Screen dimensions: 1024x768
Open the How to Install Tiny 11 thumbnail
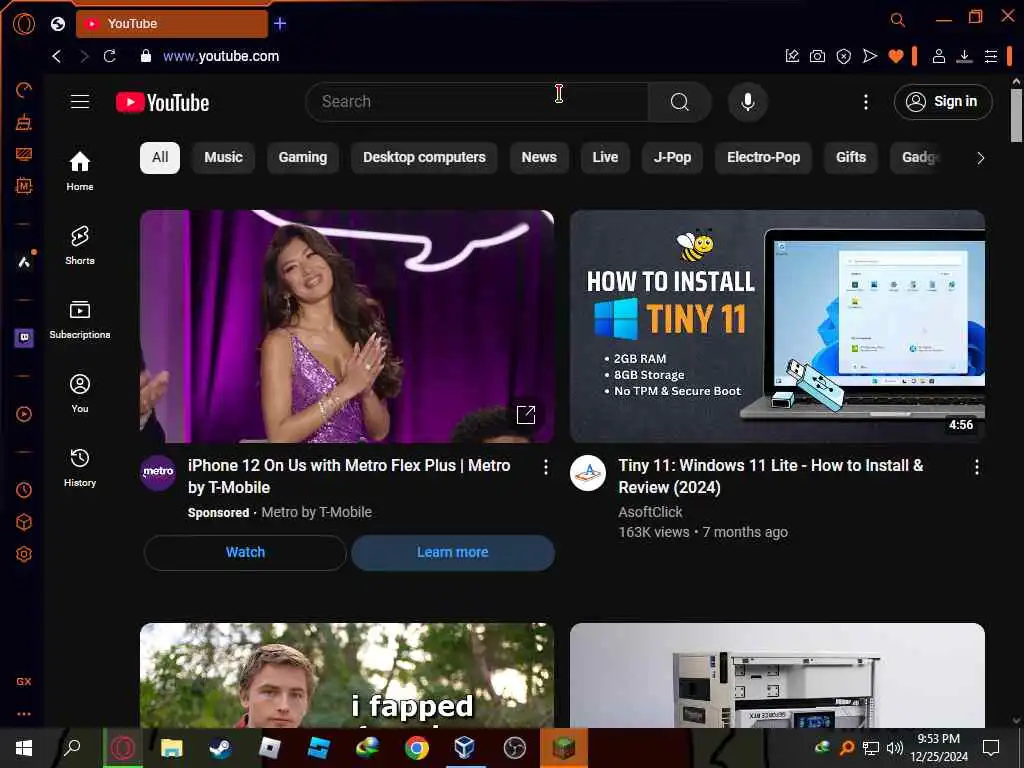tap(777, 326)
